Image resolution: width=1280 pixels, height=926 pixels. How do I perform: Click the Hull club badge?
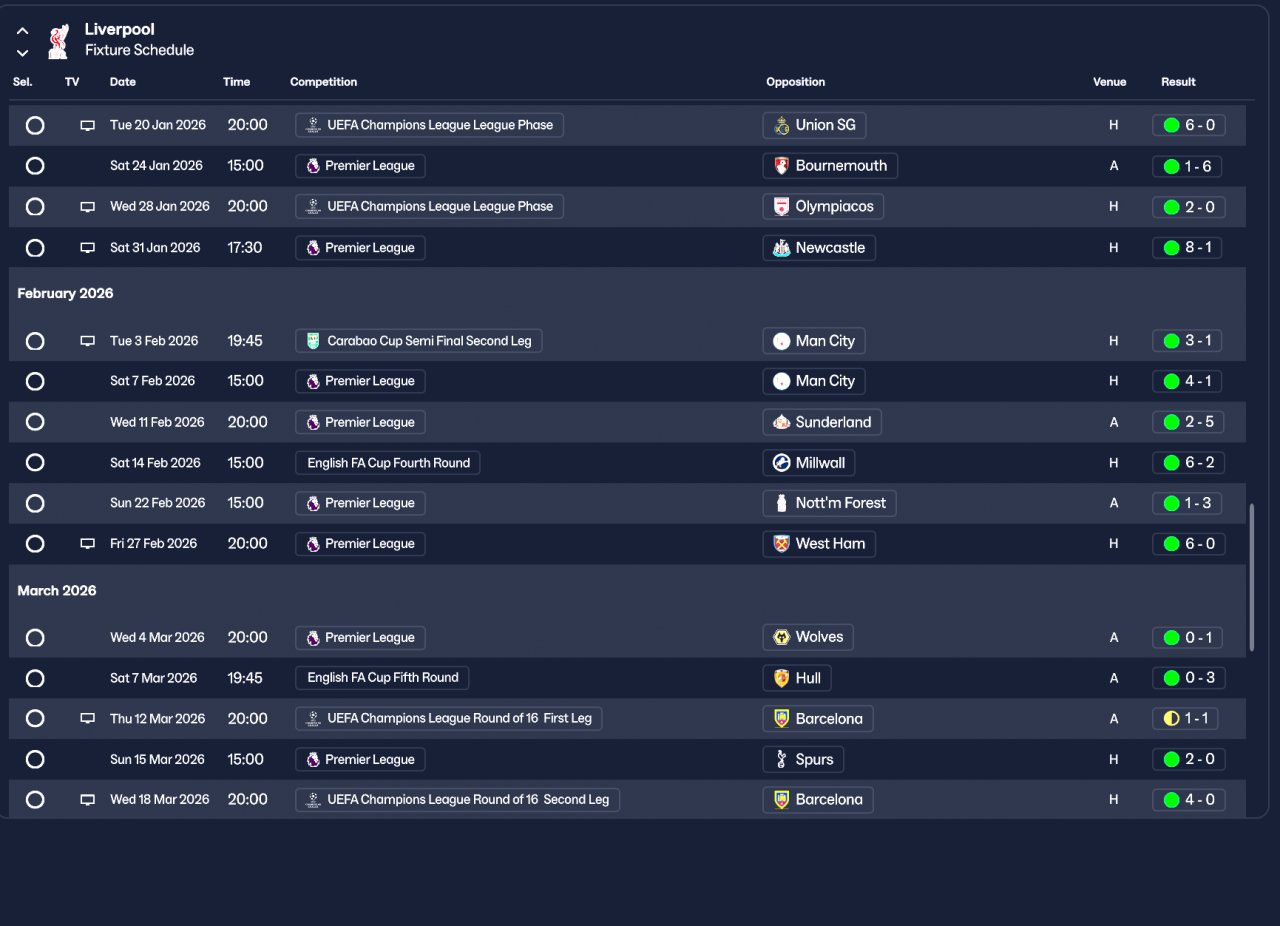point(782,678)
